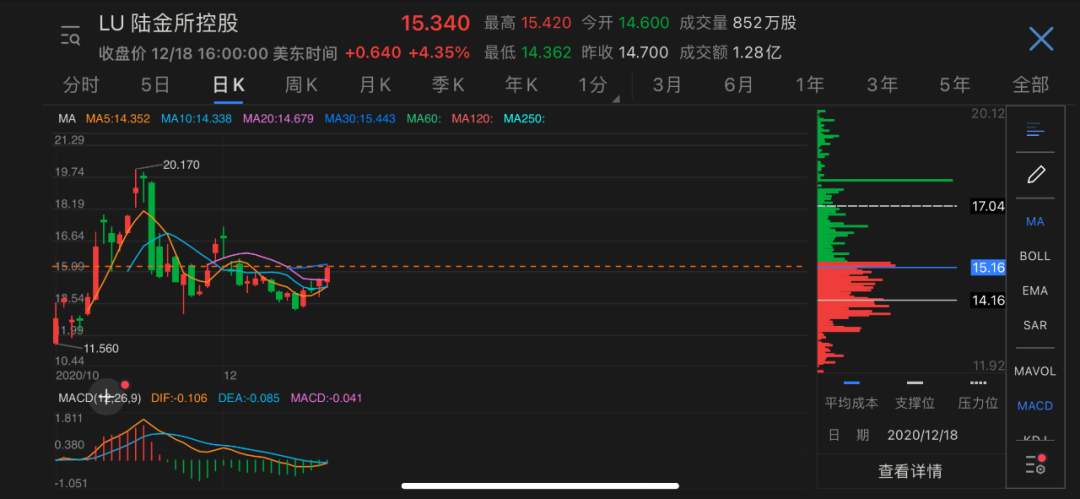Enable the SAR indicator
This screenshot has width=1080, height=499.
[1035, 325]
